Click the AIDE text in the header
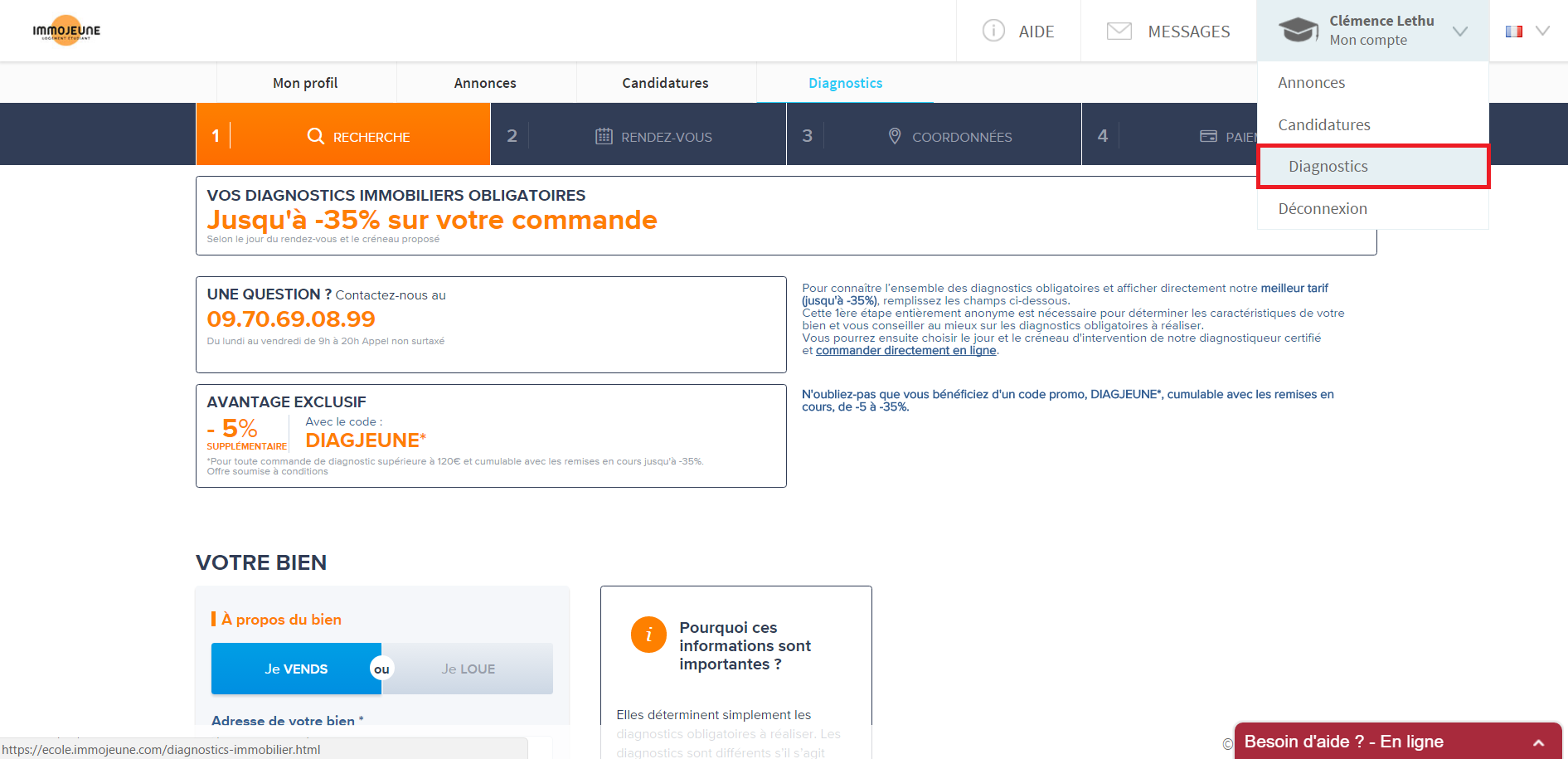This screenshot has width=1568, height=759. (1036, 32)
